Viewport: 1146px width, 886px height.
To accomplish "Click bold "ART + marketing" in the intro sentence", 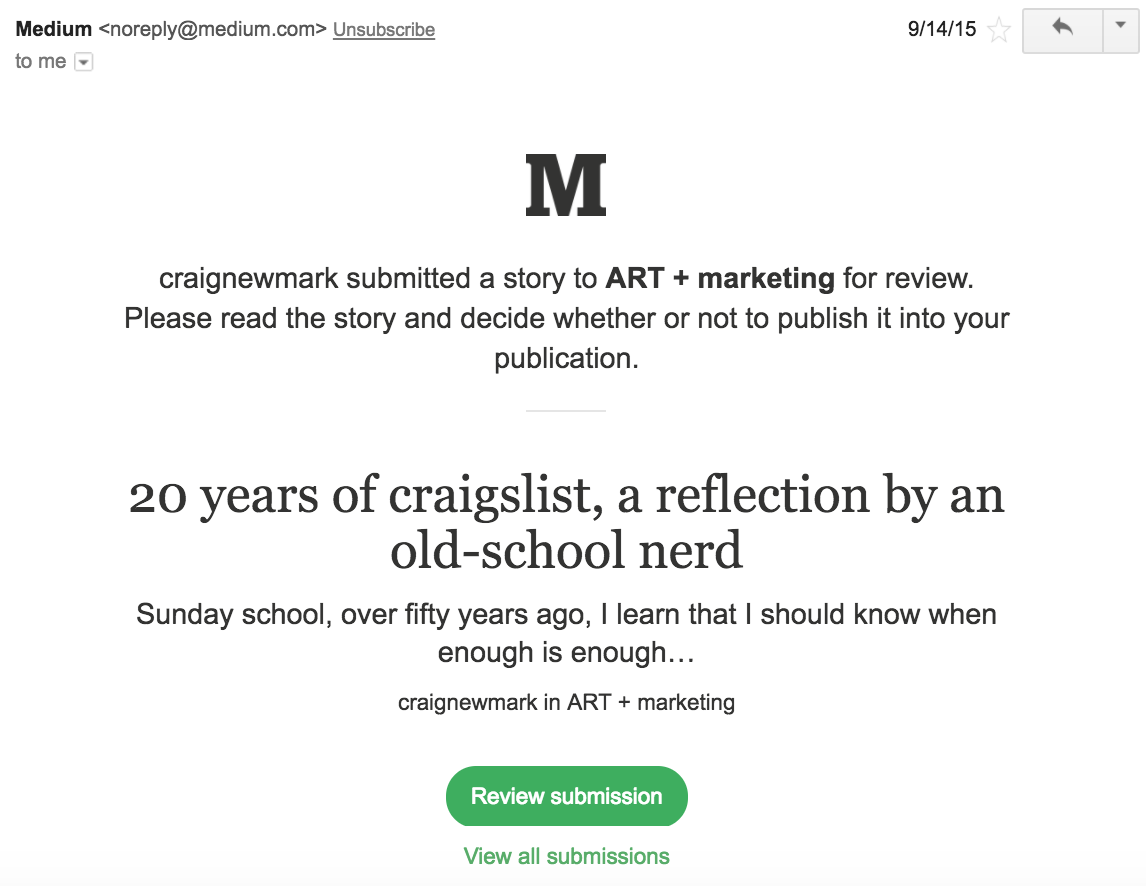I will pos(720,278).
